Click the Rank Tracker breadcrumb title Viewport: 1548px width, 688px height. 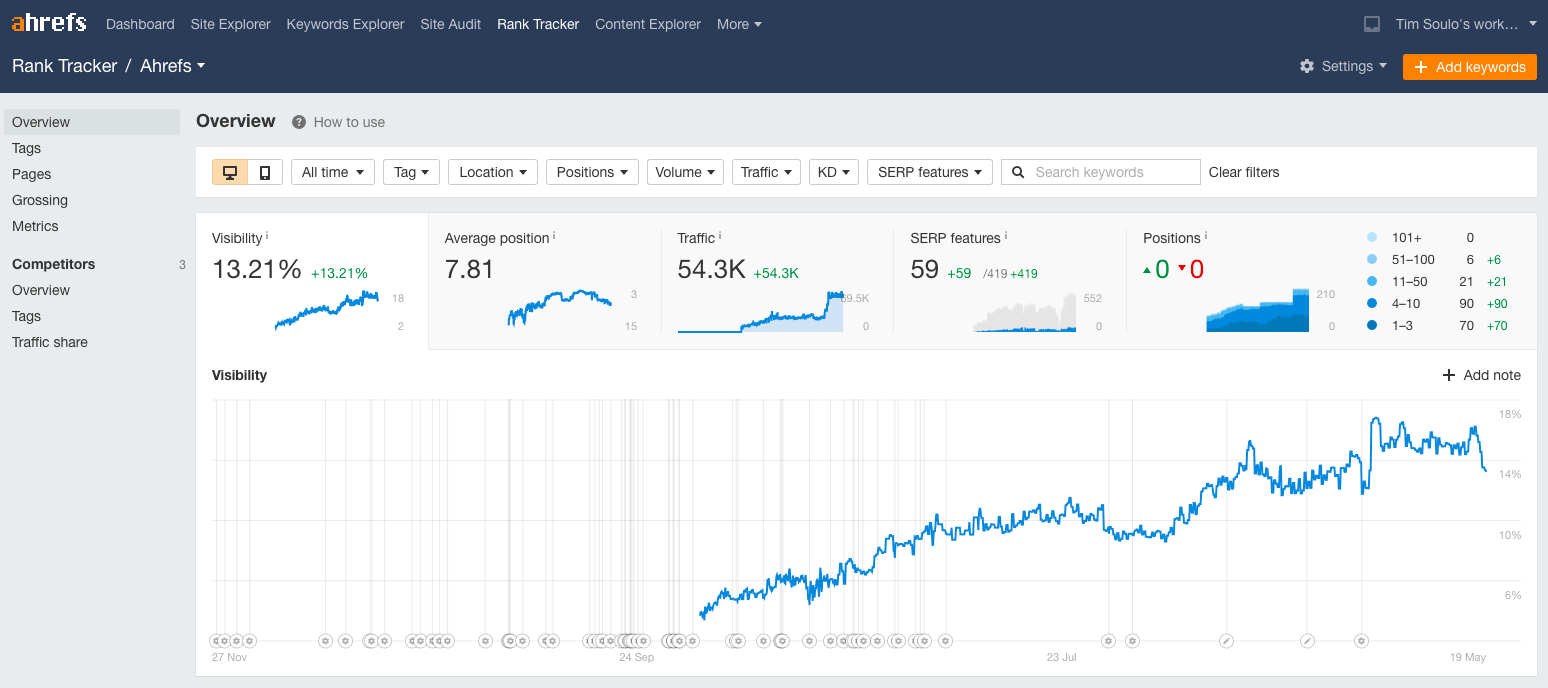pyautogui.click(x=65, y=66)
